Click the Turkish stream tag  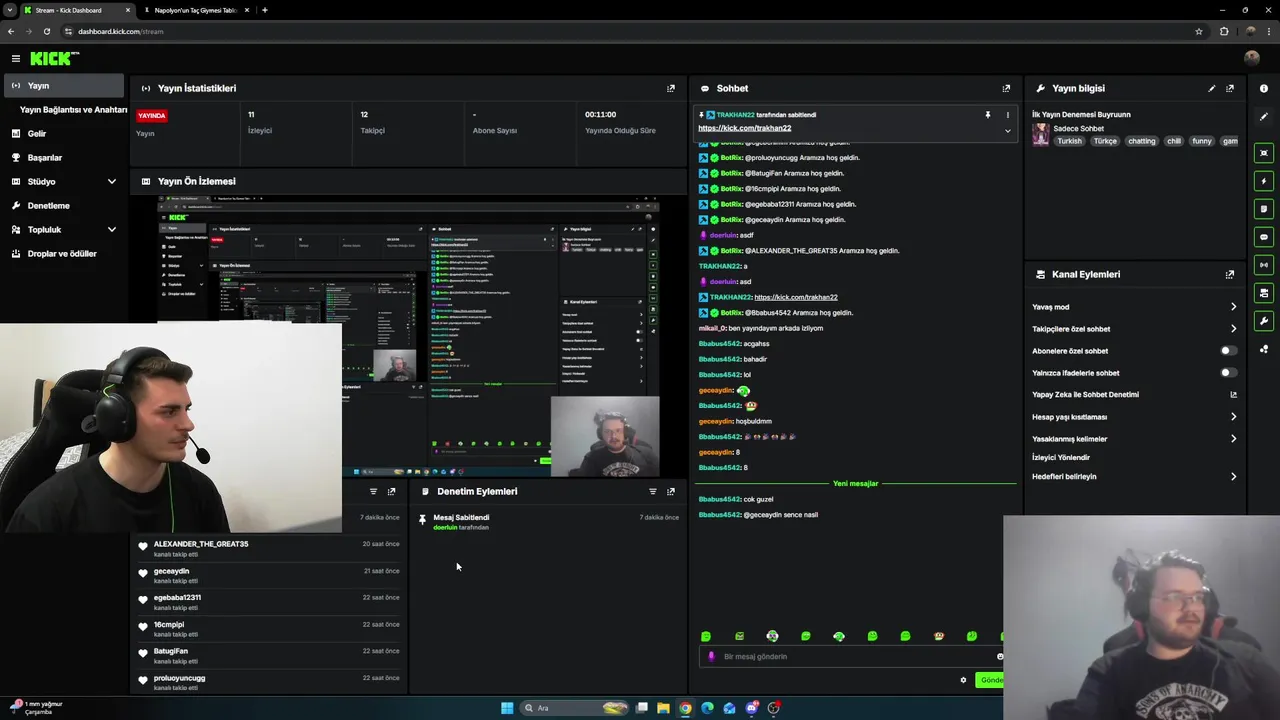pyautogui.click(x=1069, y=141)
